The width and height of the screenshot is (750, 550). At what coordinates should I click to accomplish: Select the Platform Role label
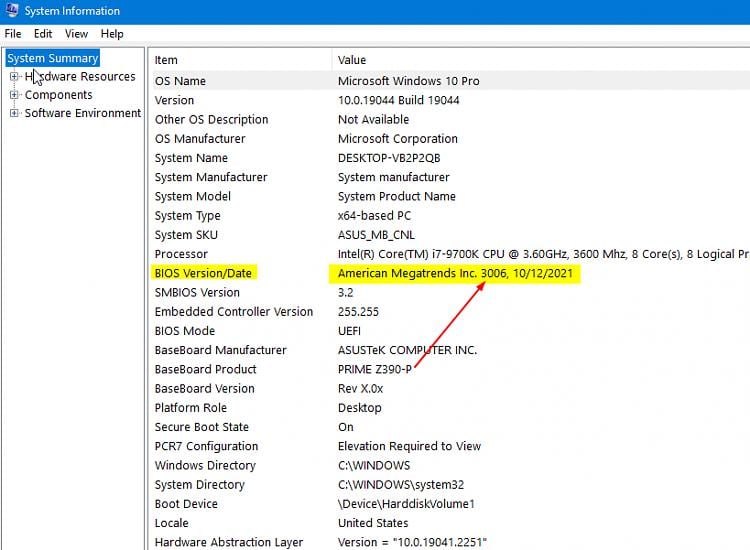[x=190, y=408]
